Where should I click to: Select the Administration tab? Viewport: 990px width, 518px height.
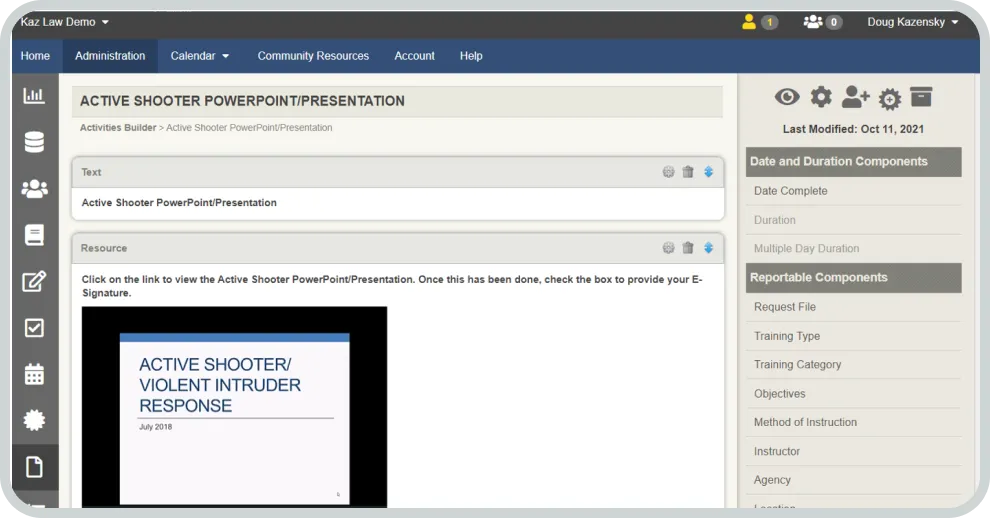[110, 56]
